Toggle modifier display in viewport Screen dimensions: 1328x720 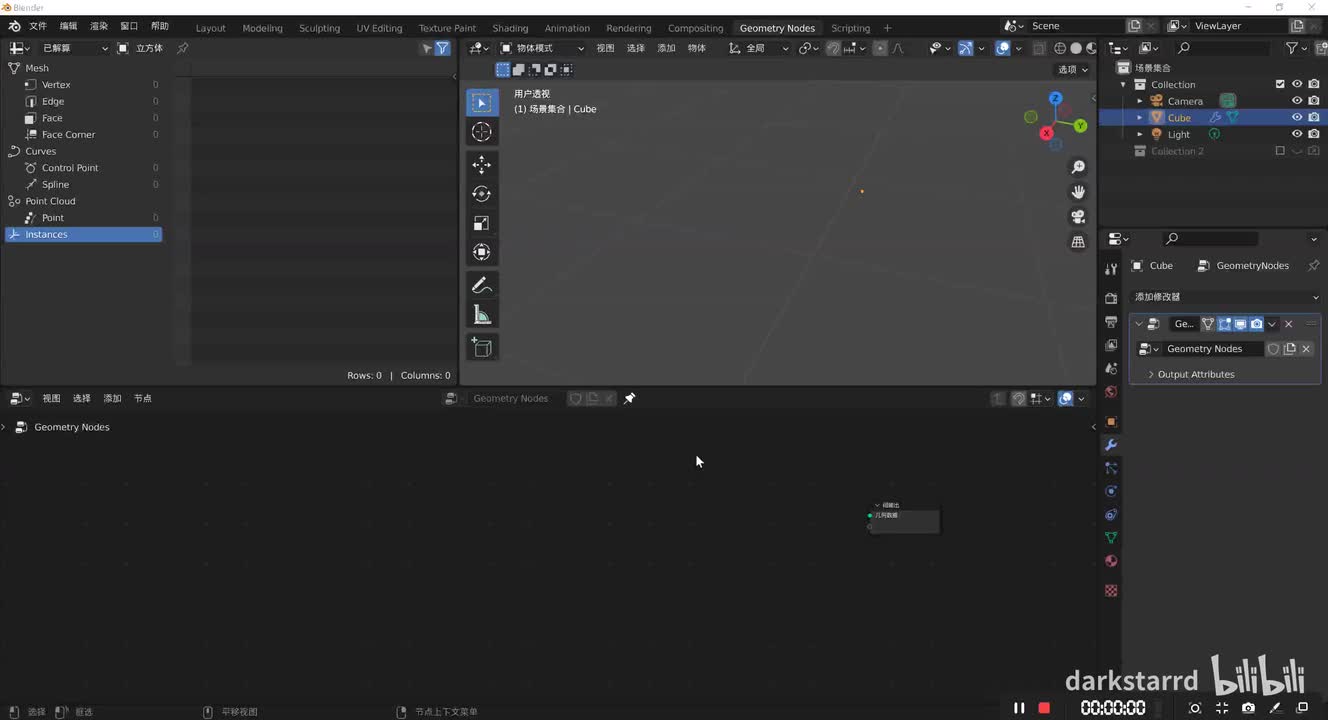pyautogui.click(x=1240, y=324)
